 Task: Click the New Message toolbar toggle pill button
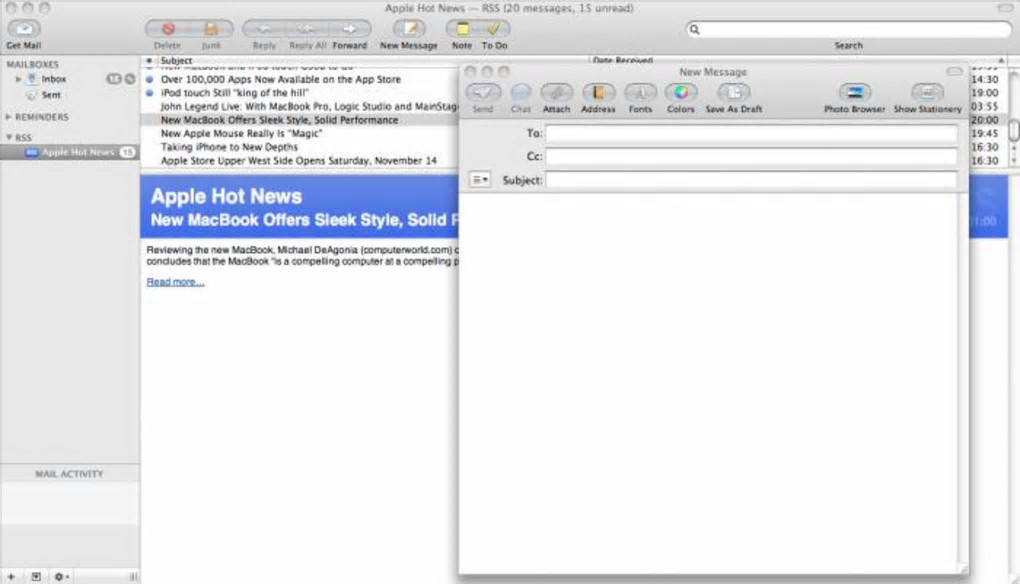tap(954, 72)
